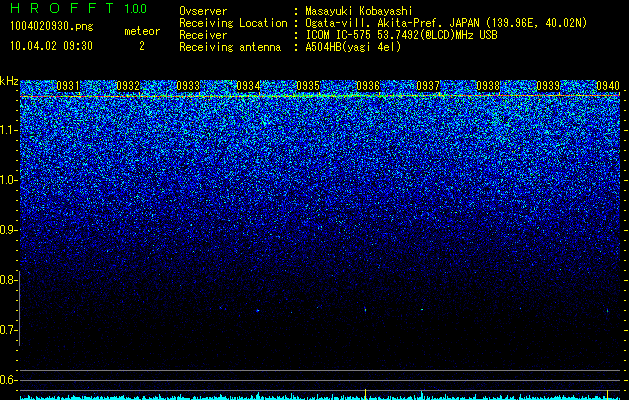This screenshot has width=629, height=400.
Task: Click the 0935 time marker
Action: pos(308,86)
